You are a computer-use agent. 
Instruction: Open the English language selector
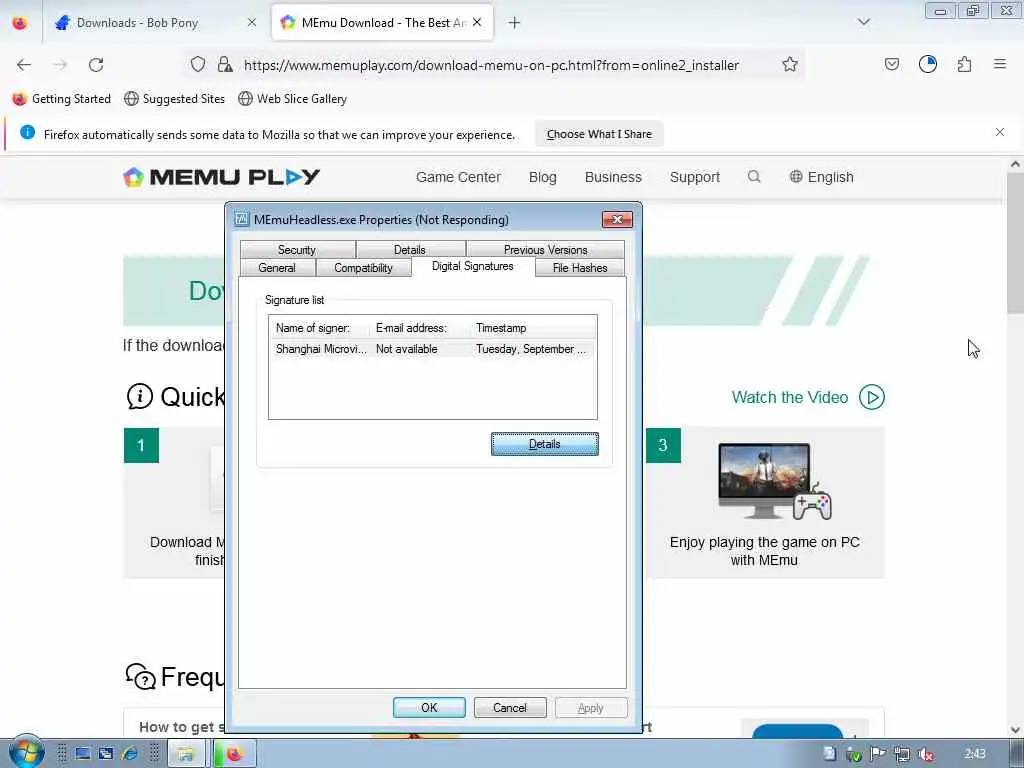(x=822, y=177)
